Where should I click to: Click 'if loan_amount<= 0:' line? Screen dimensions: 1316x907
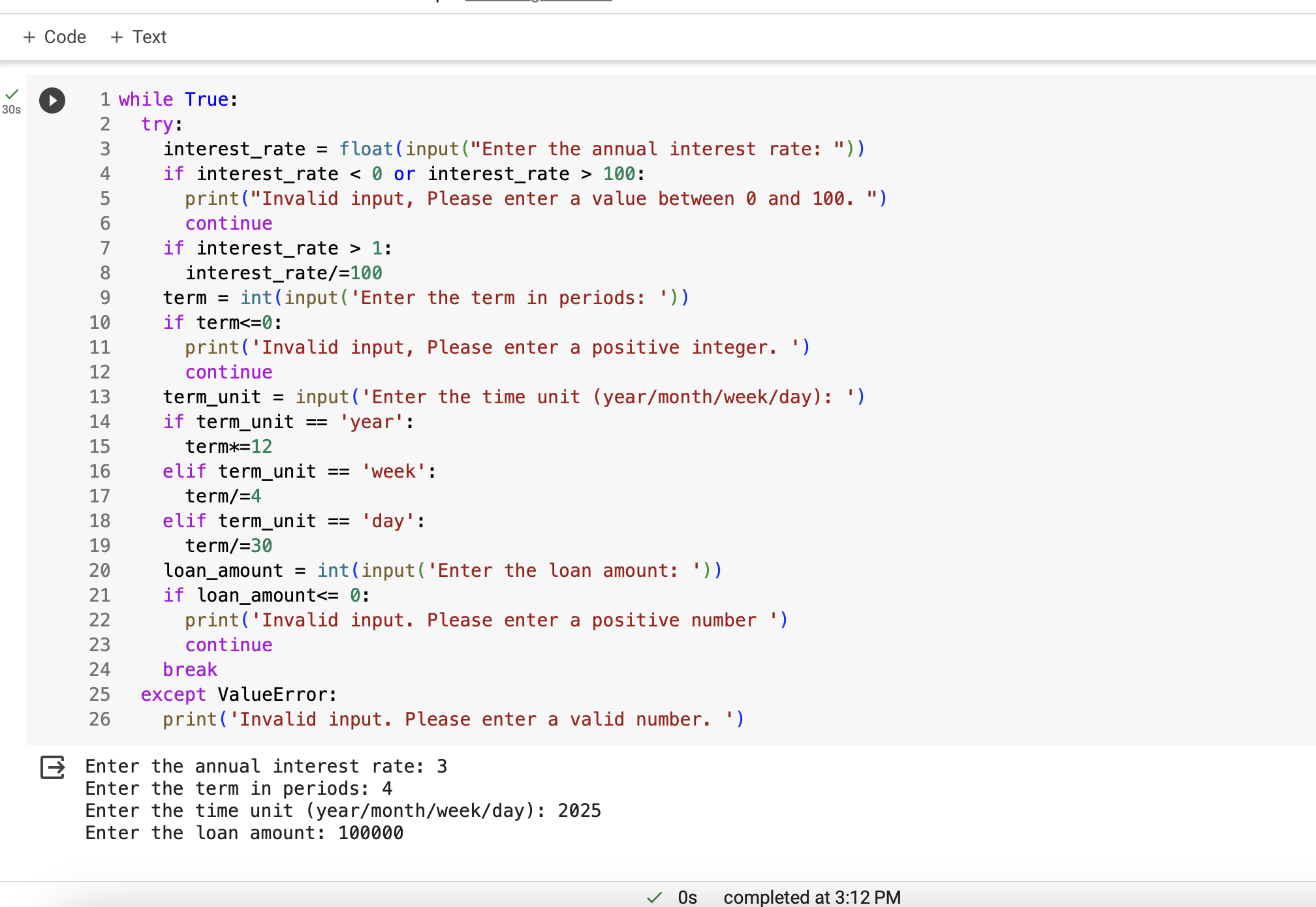(x=267, y=595)
